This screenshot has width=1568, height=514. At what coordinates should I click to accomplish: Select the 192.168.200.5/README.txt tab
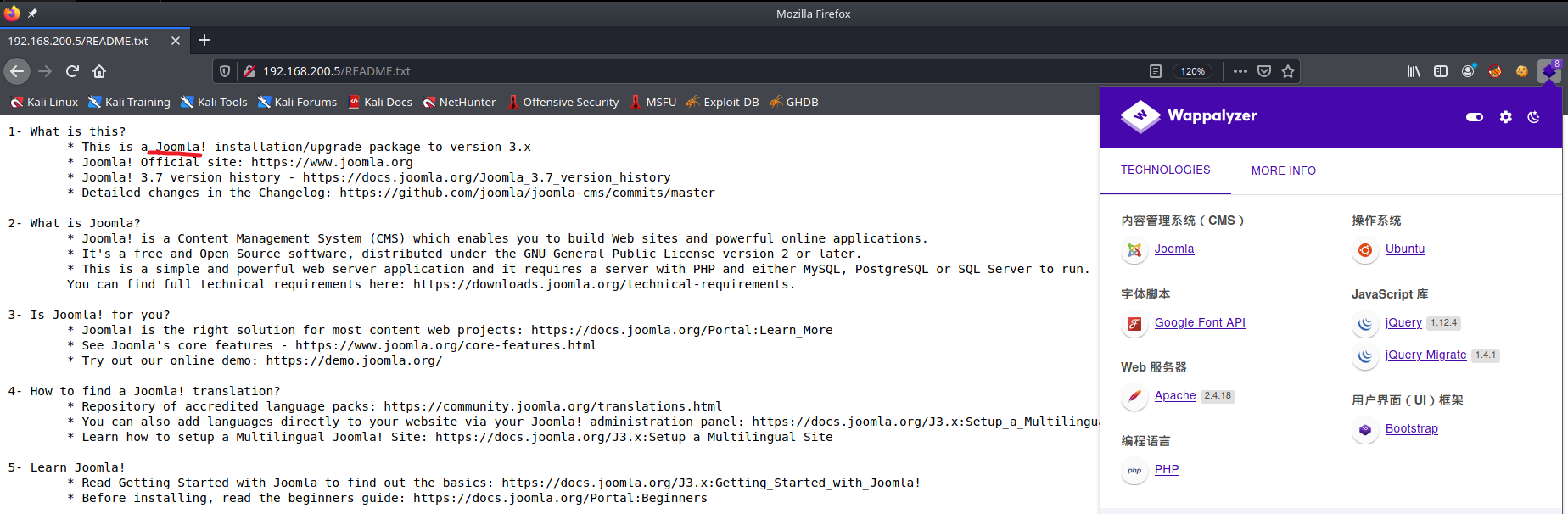95,41
